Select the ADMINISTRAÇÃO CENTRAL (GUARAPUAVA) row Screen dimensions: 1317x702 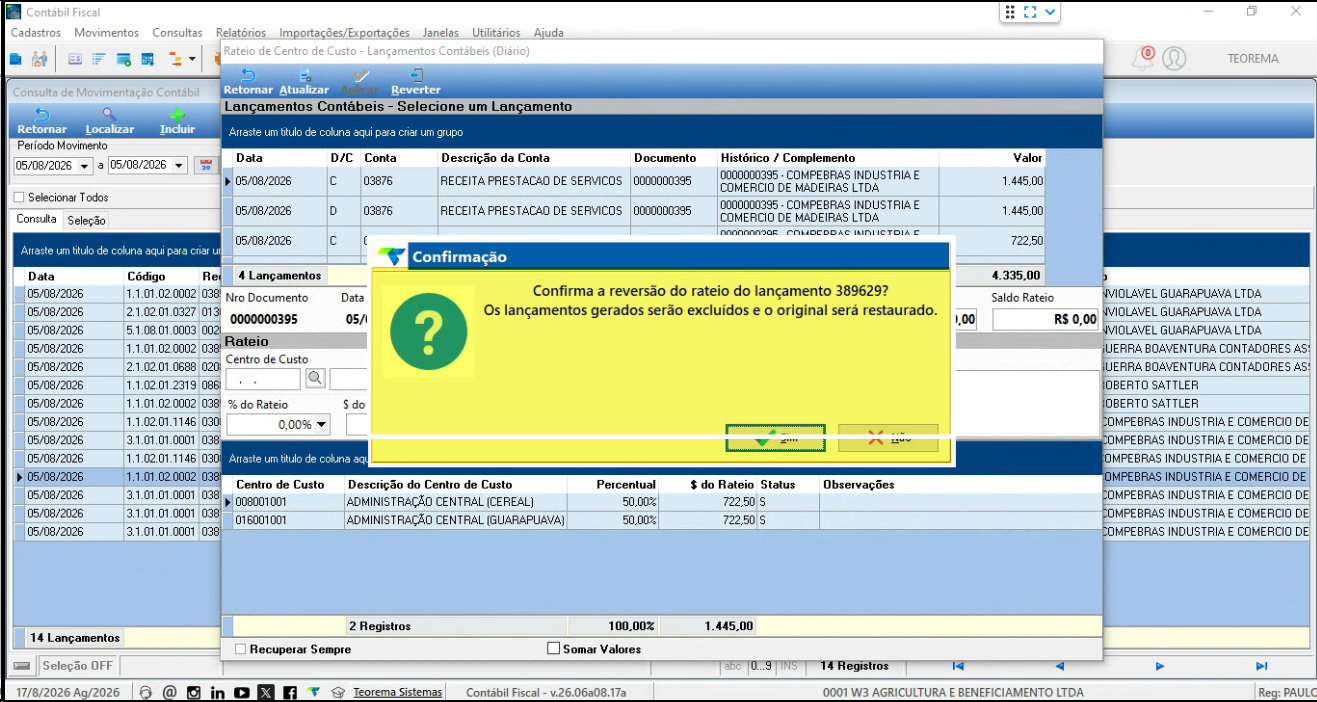(x=661, y=520)
